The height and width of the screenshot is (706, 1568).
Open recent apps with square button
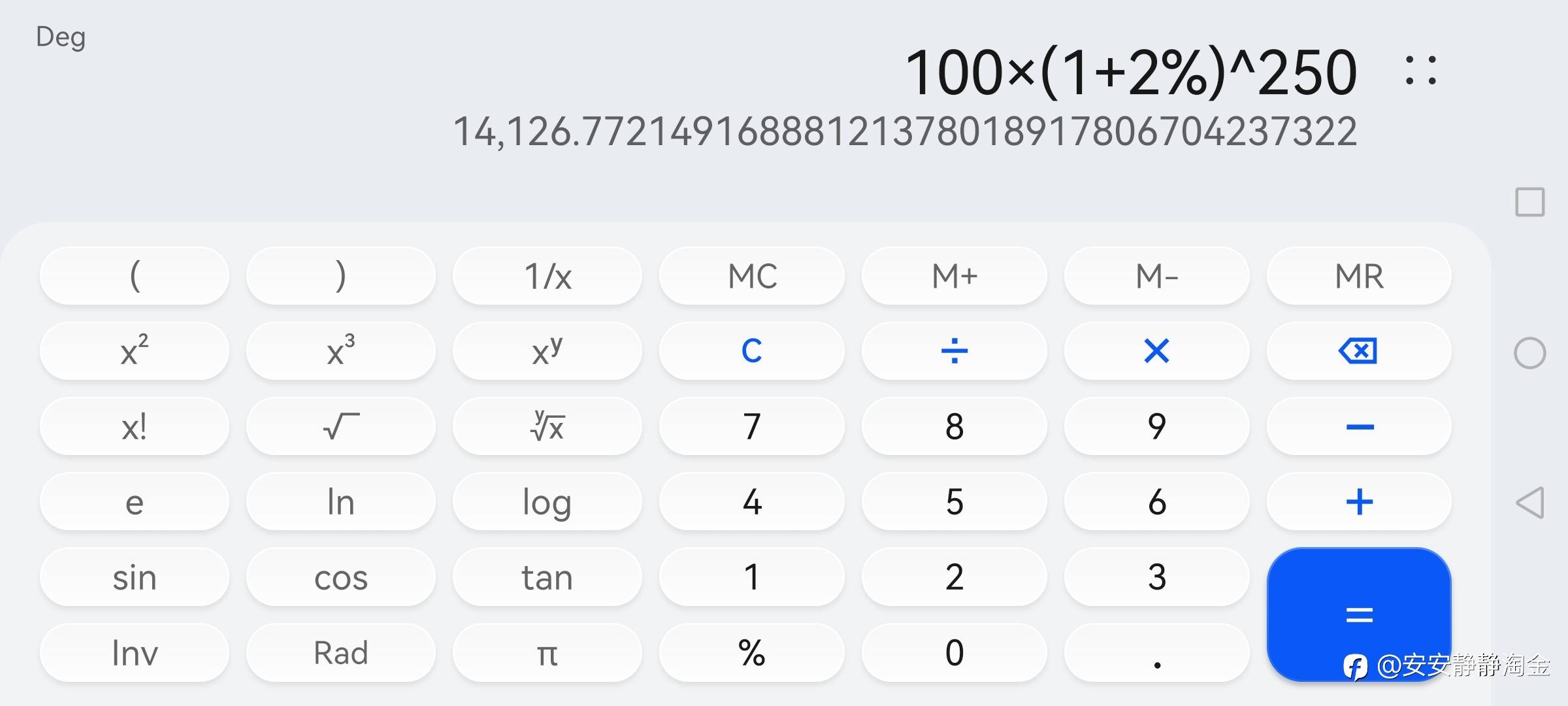click(x=1529, y=202)
